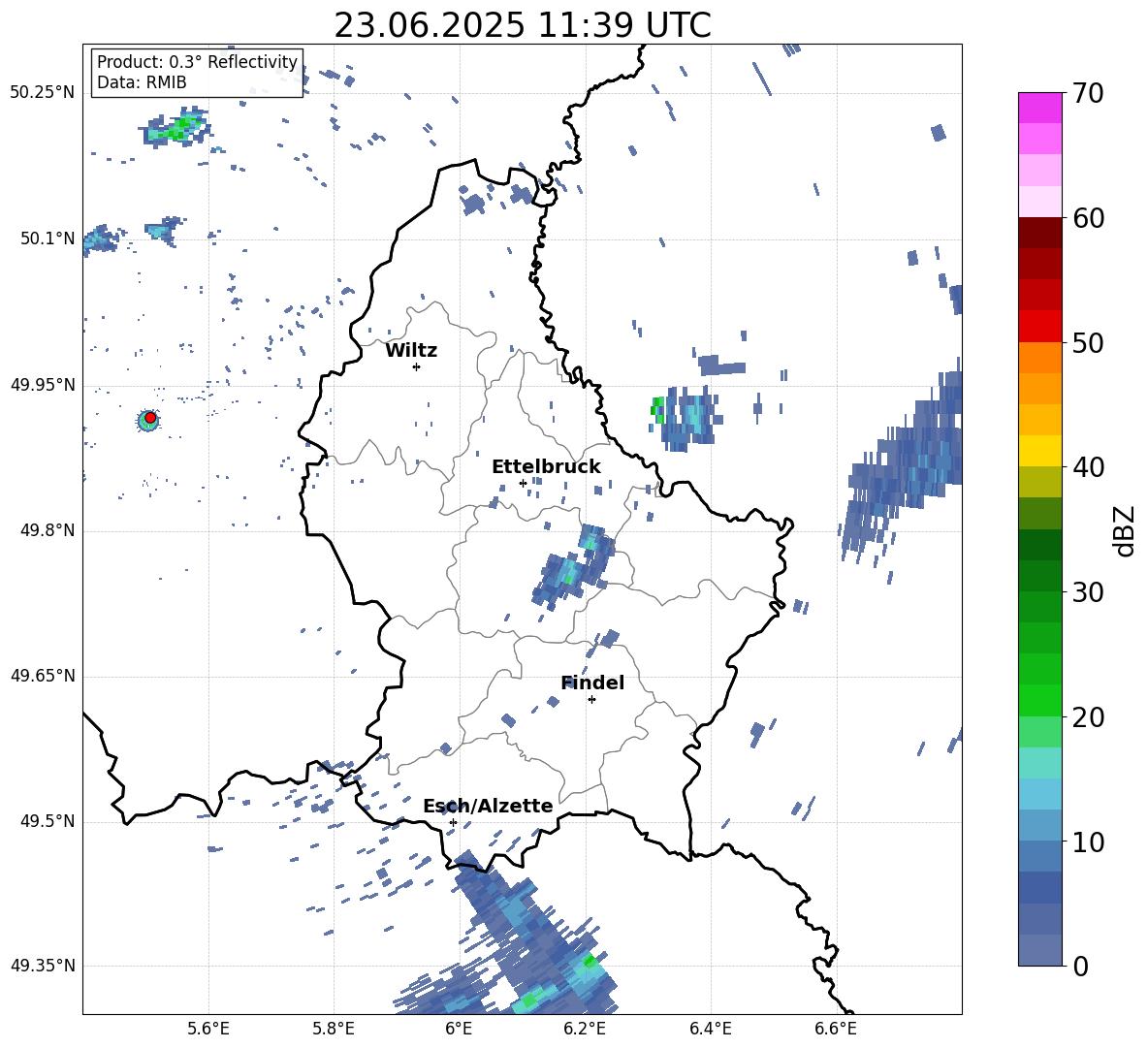
Task: Click the 49.95°N latitude label
Action: coord(43,385)
